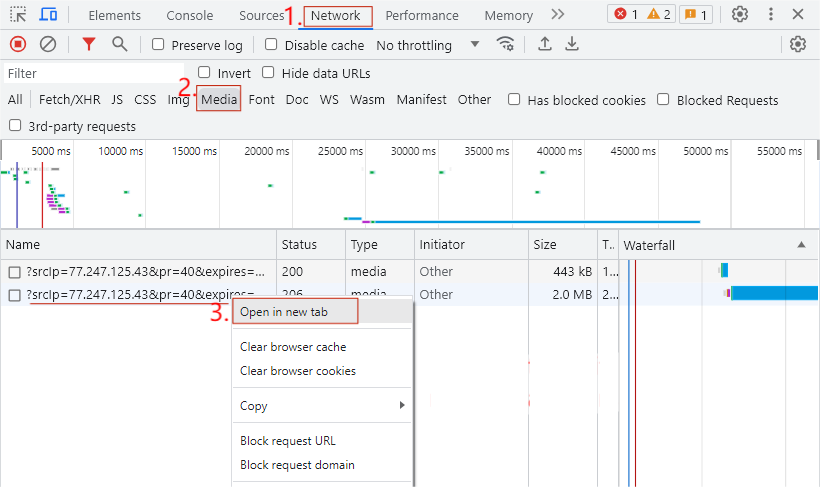Check the Disable cache option
Image resolution: width=820 pixels, height=487 pixels.
[x=271, y=45]
